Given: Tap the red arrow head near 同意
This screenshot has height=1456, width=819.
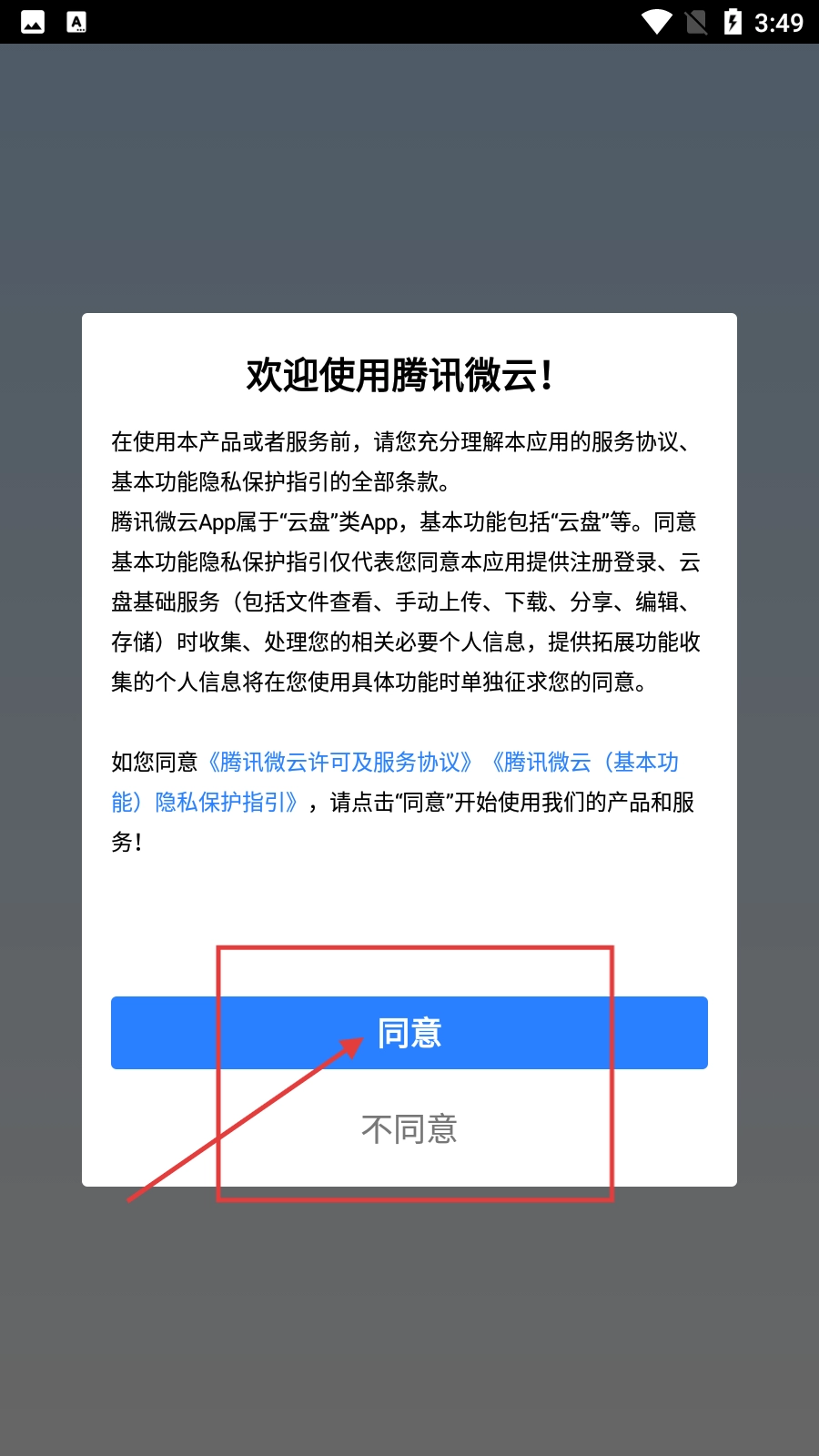Looking at the screenshot, I should click(x=350, y=1046).
